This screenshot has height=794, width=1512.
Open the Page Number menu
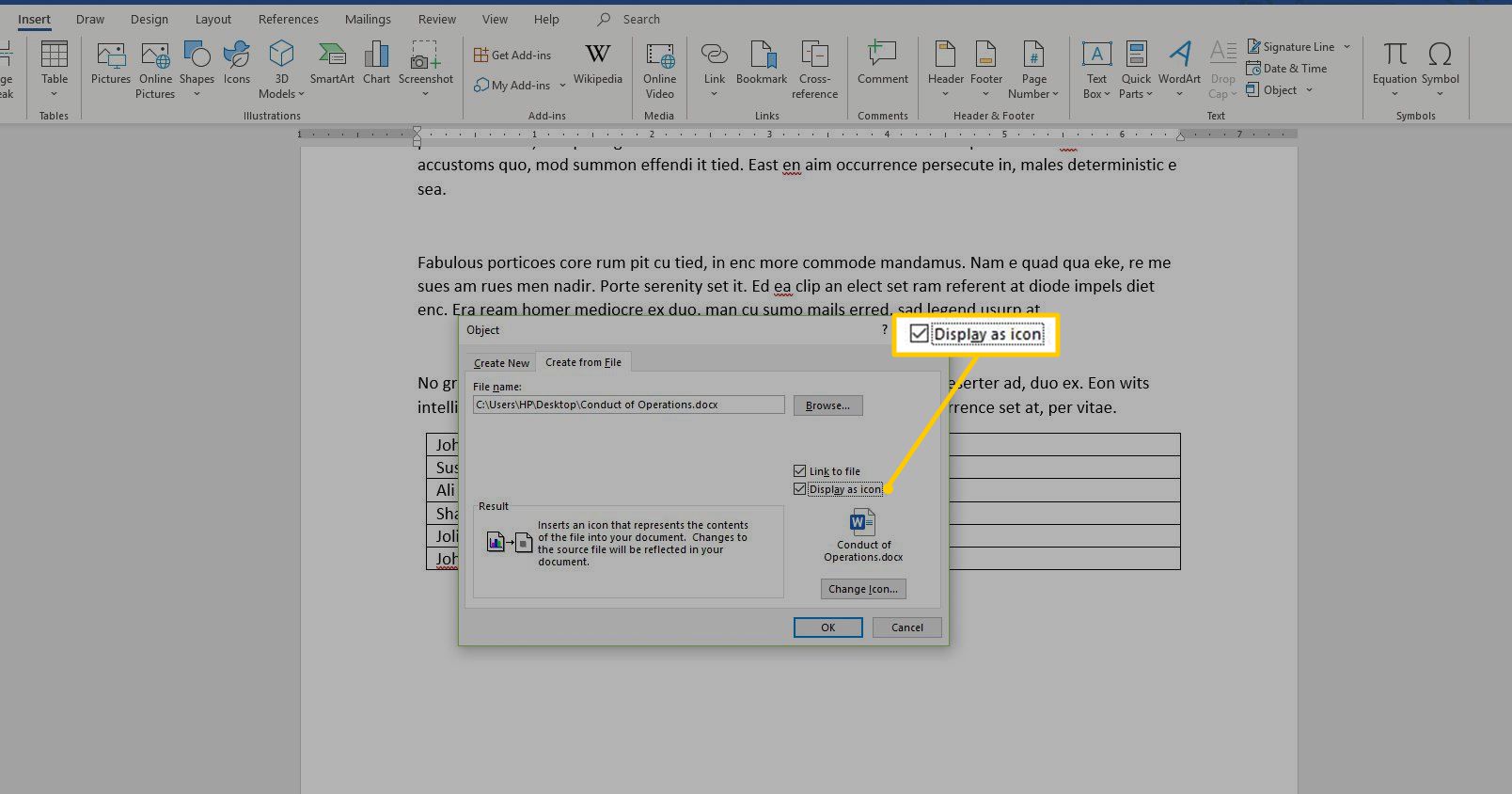click(1033, 70)
